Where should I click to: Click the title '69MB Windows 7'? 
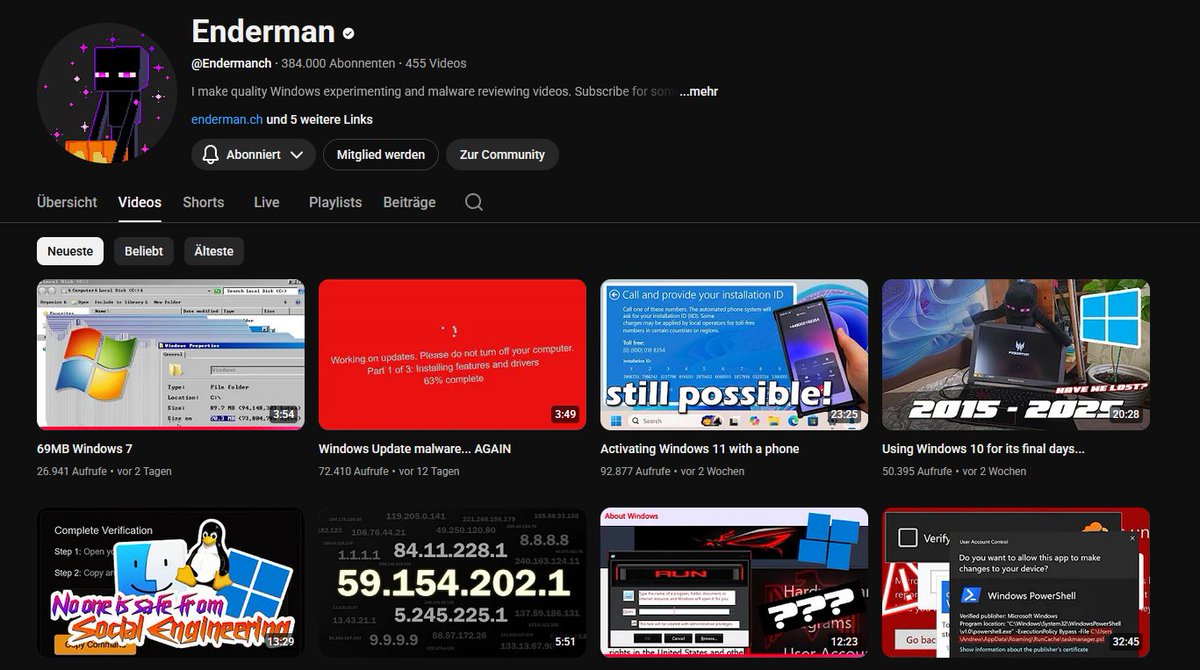point(85,449)
